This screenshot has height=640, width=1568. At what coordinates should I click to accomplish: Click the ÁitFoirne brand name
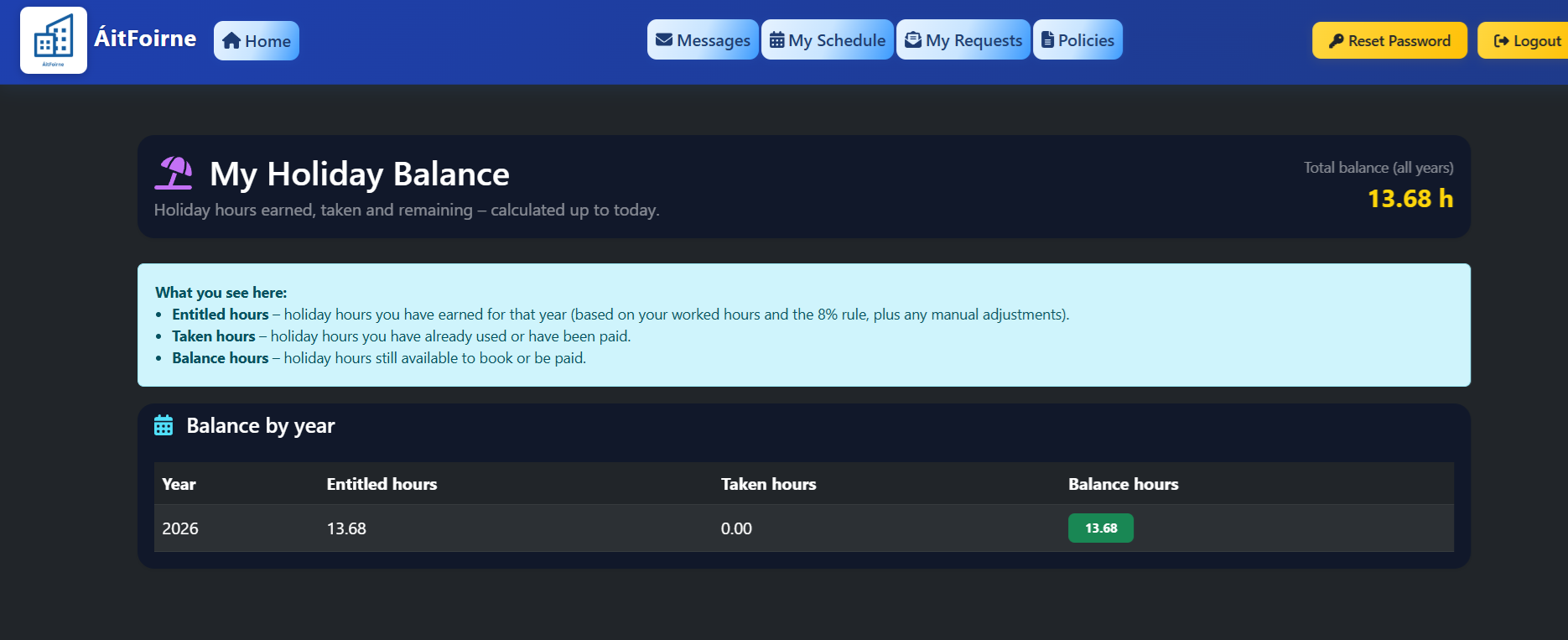[145, 39]
